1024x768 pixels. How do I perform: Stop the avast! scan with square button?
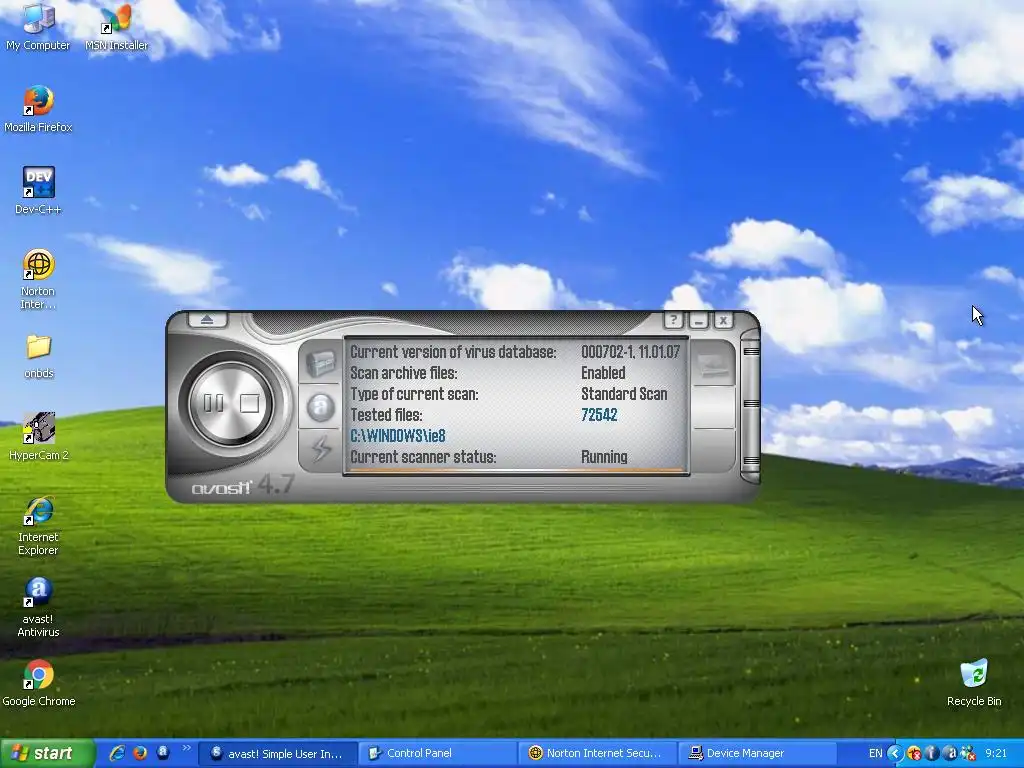point(249,403)
